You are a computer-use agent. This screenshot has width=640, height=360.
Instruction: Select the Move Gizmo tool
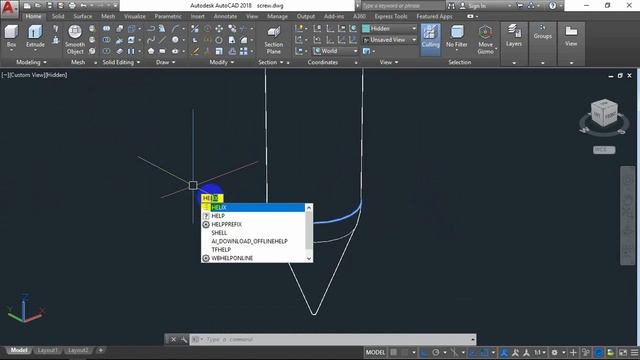pyautogui.click(x=485, y=40)
